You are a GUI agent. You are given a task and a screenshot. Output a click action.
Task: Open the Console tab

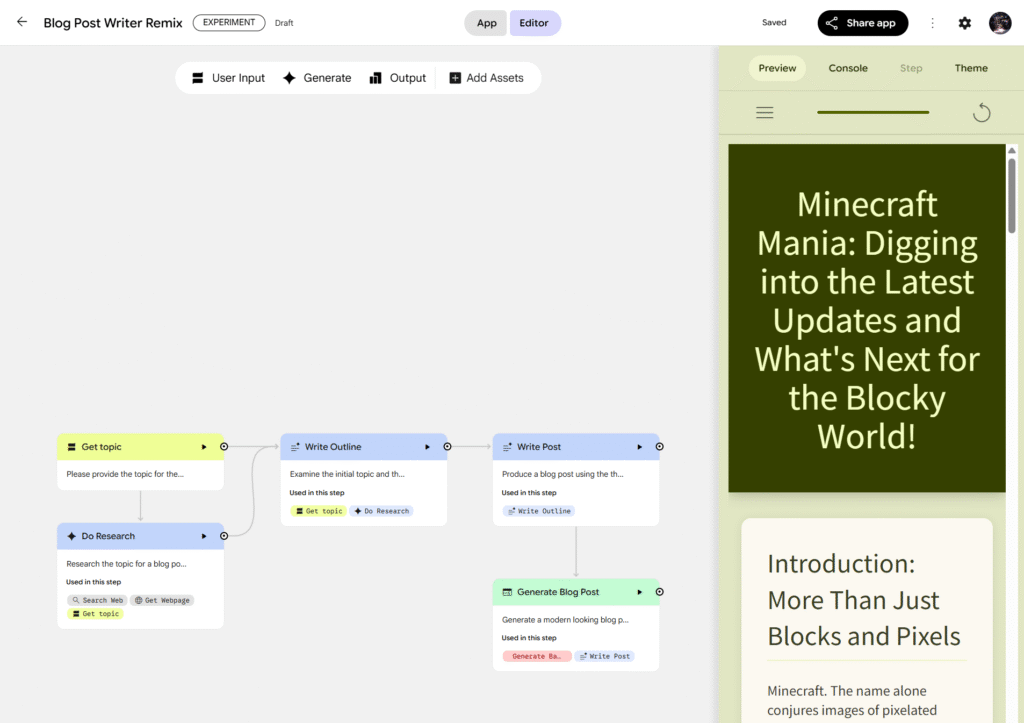tap(848, 68)
